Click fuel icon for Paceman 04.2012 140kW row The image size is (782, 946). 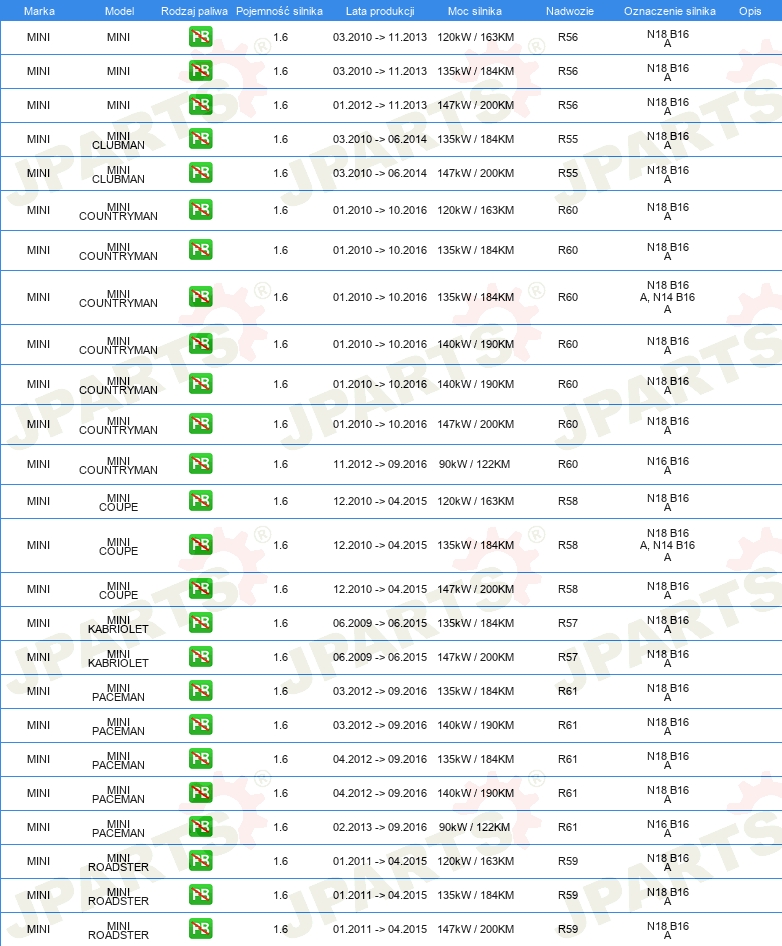(200, 793)
